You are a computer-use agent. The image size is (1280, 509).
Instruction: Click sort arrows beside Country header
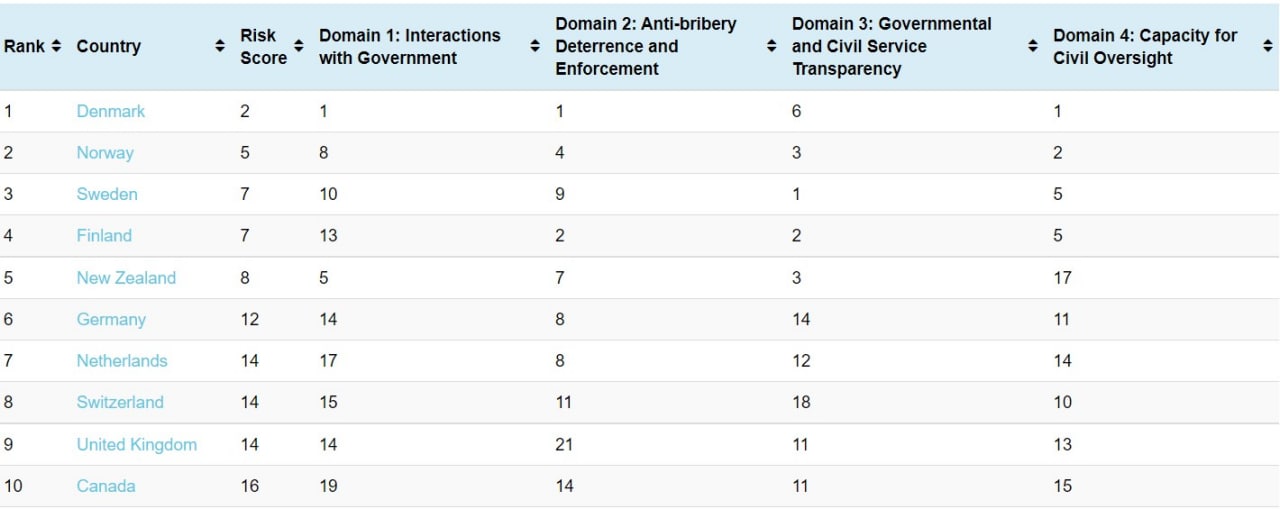click(220, 46)
